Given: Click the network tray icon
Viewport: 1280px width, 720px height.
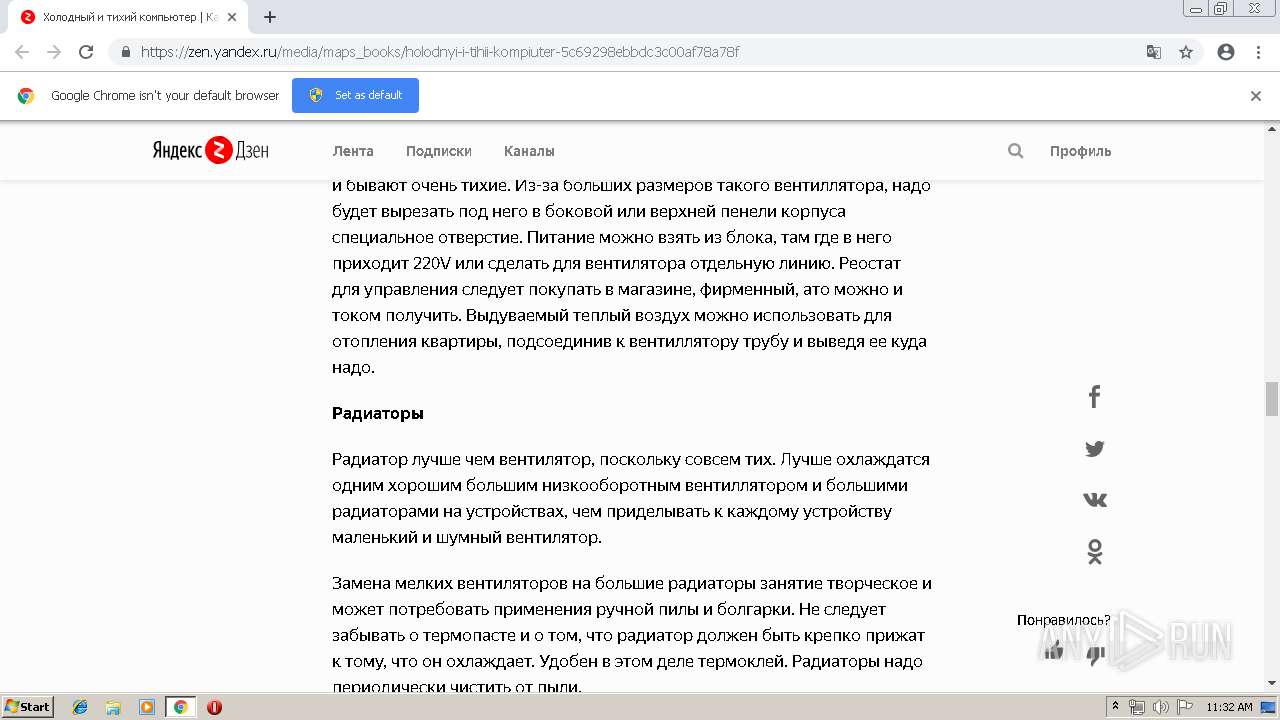Looking at the screenshot, I should [x=1137, y=707].
